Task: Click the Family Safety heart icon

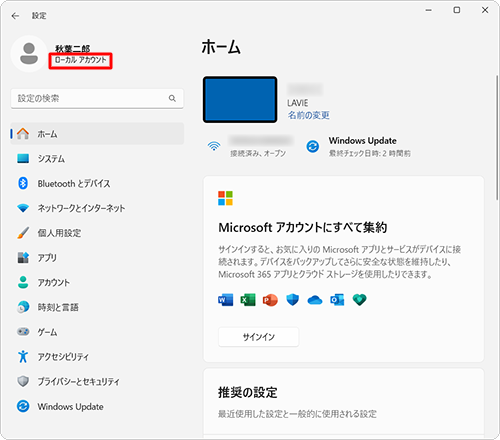Action: click(359, 300)
